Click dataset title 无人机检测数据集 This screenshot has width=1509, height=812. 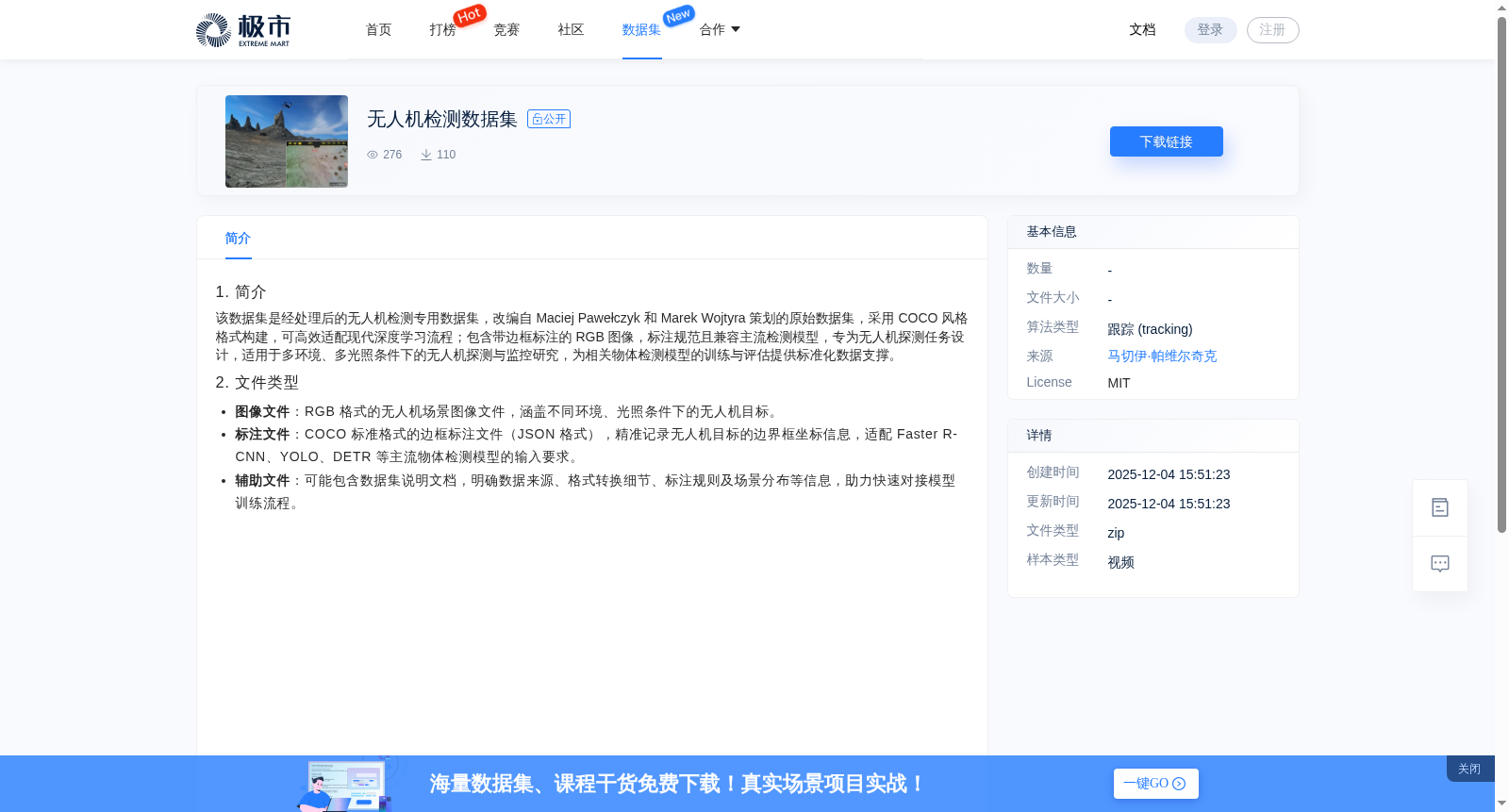coord(442,119)
